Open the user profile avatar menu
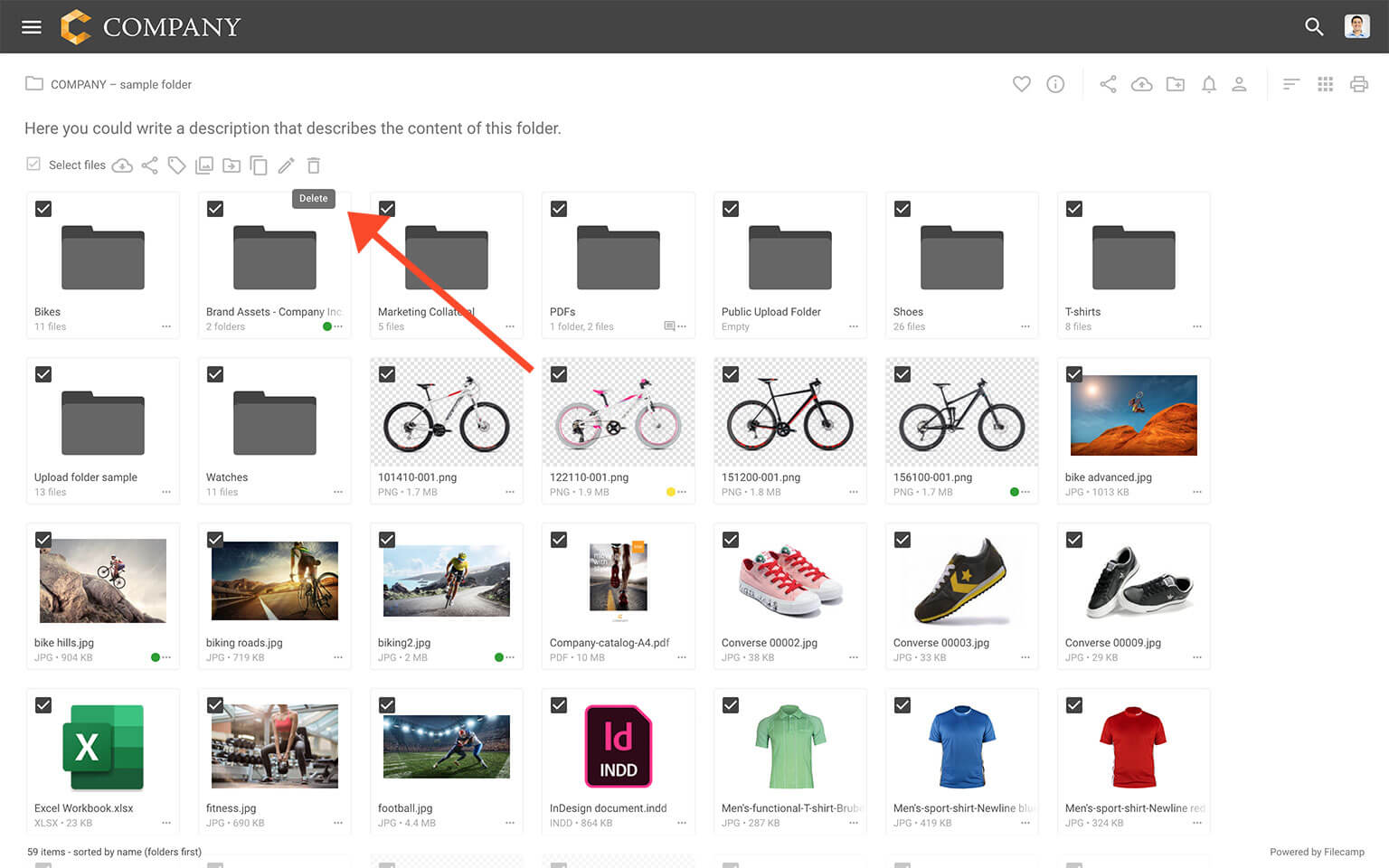This screenshot has width=1389, height=868. click(1356, 26)
